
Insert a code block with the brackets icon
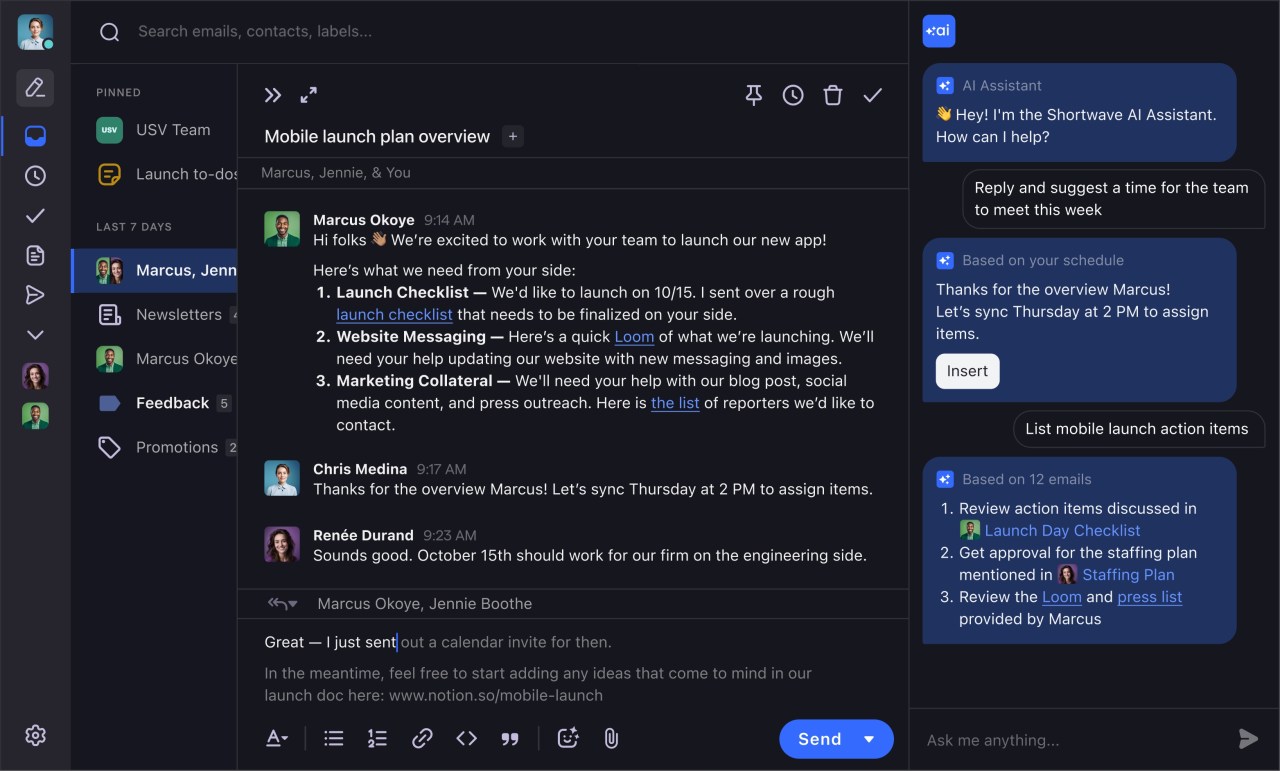click(x=466, y=738)
